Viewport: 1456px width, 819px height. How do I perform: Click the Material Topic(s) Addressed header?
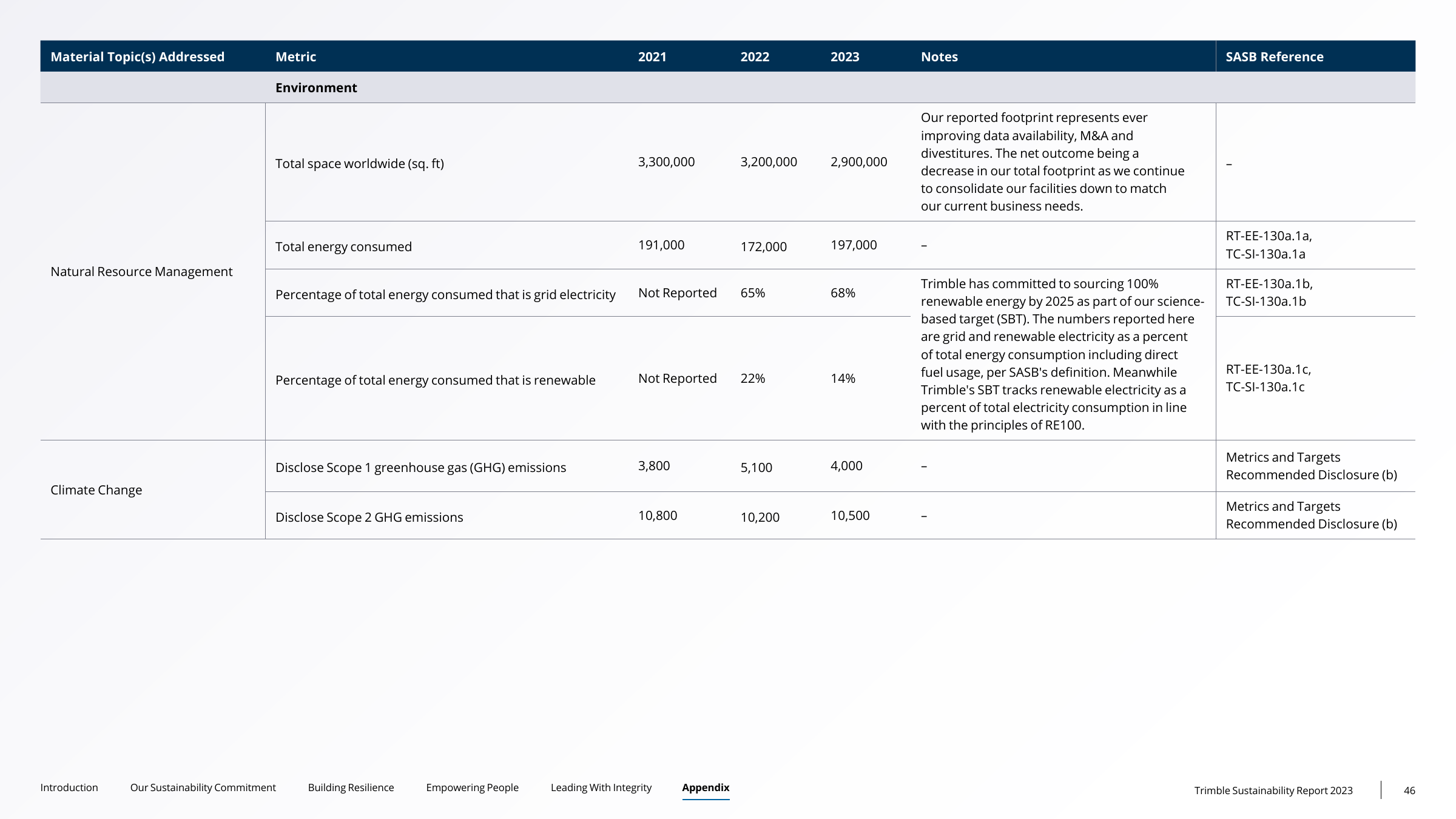pos(137,56)
